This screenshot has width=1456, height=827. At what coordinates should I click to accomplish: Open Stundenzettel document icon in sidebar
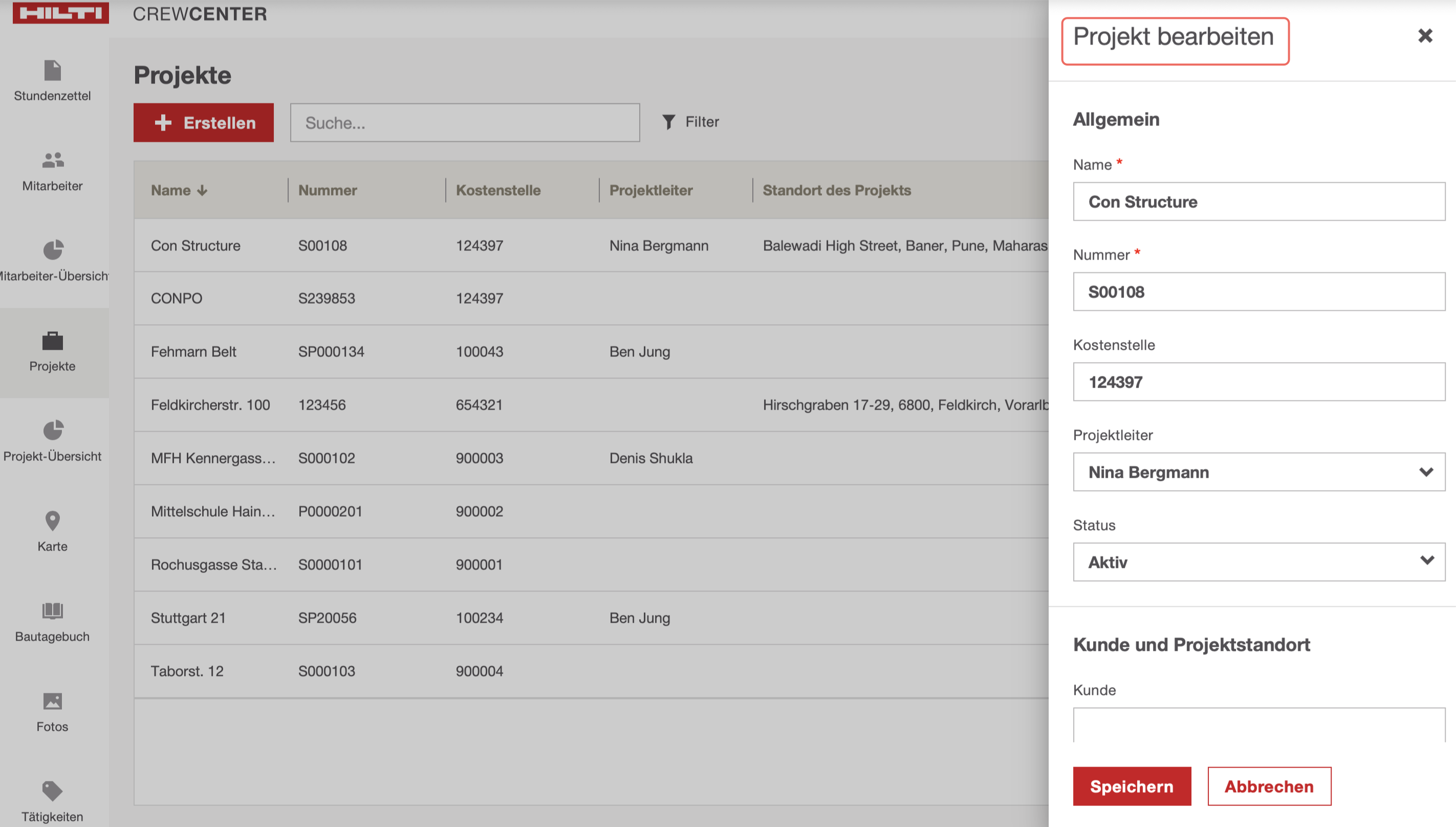coord(52,71)
